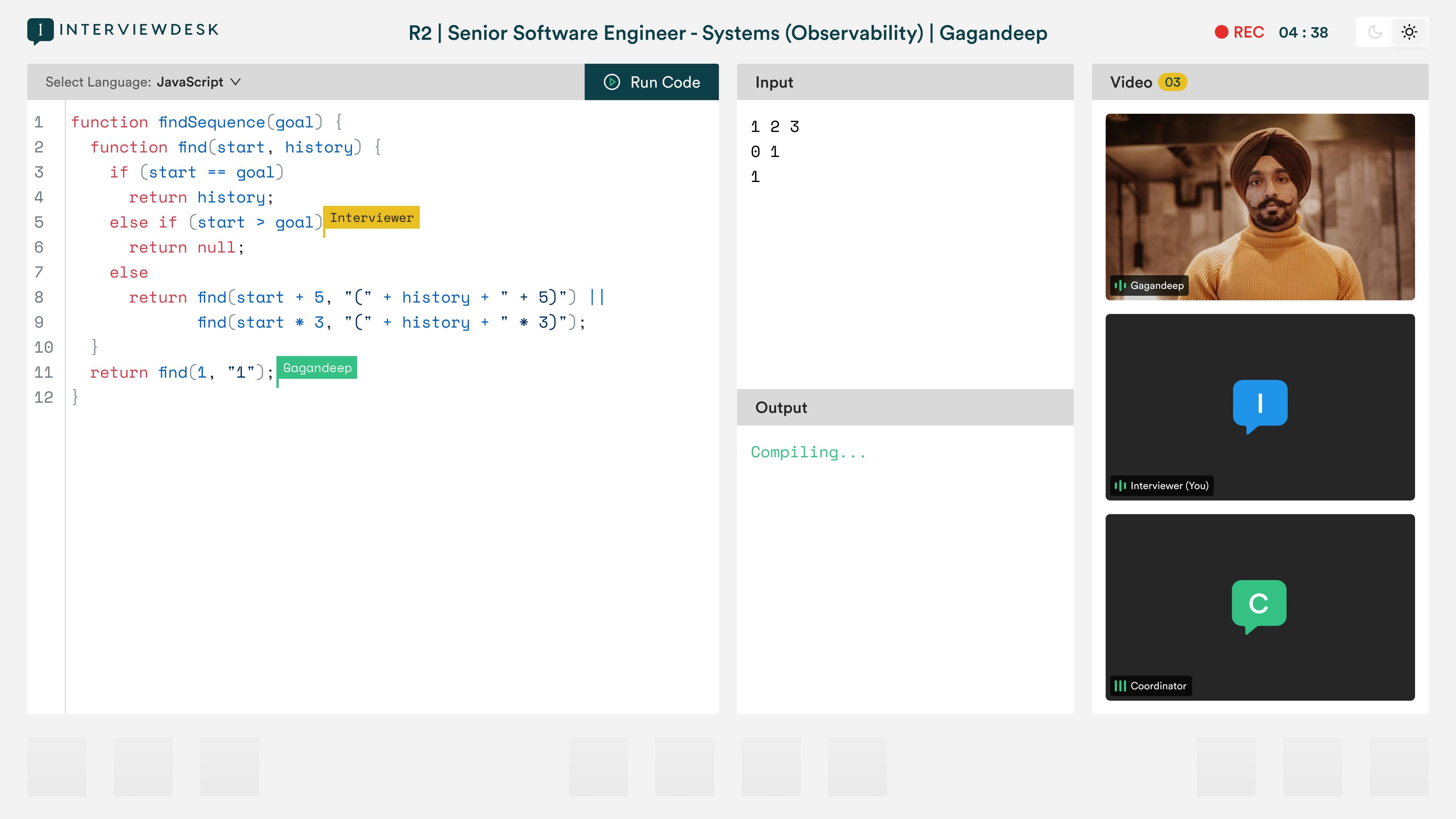The height and width of the screenshot is (819, 1456).
Task: Switch to the Input panel
Action: [774, 82]
